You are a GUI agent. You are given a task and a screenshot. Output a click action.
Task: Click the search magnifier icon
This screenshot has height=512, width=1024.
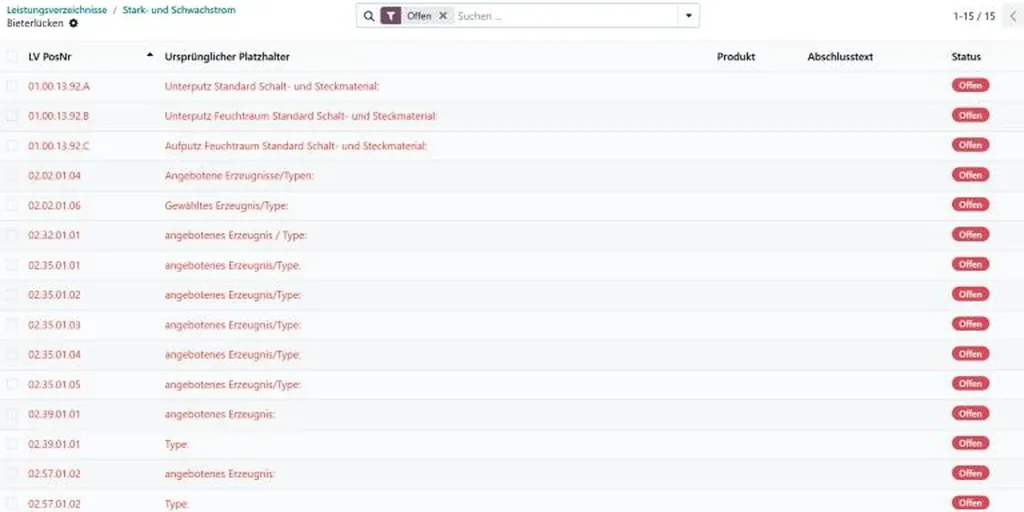[x=369, y=16]
